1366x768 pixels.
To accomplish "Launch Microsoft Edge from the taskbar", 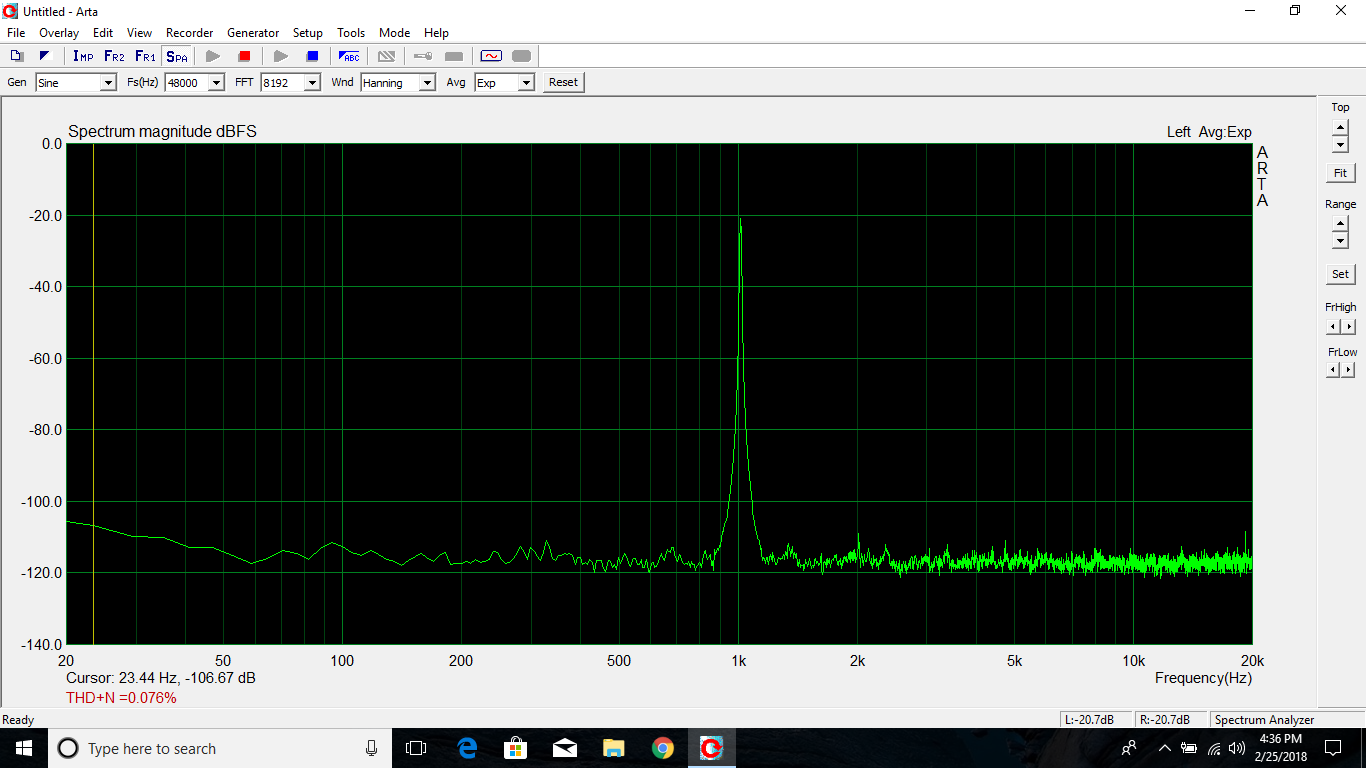I will coord(467,748).
